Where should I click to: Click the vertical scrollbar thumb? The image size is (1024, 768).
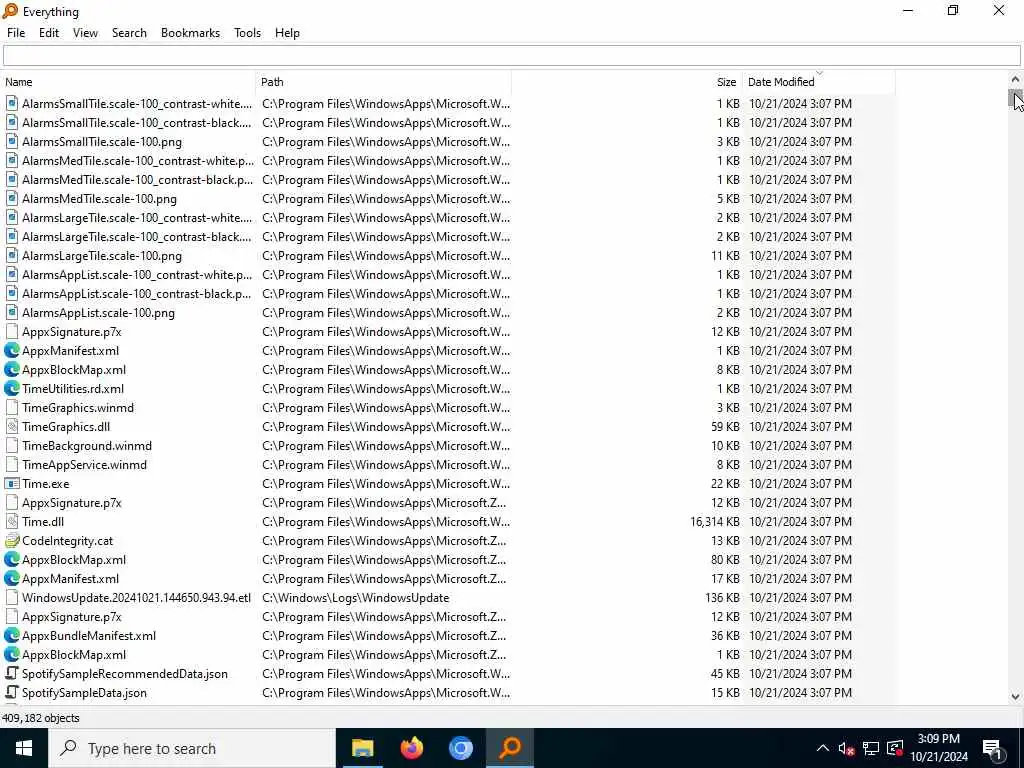point(1015,99)
